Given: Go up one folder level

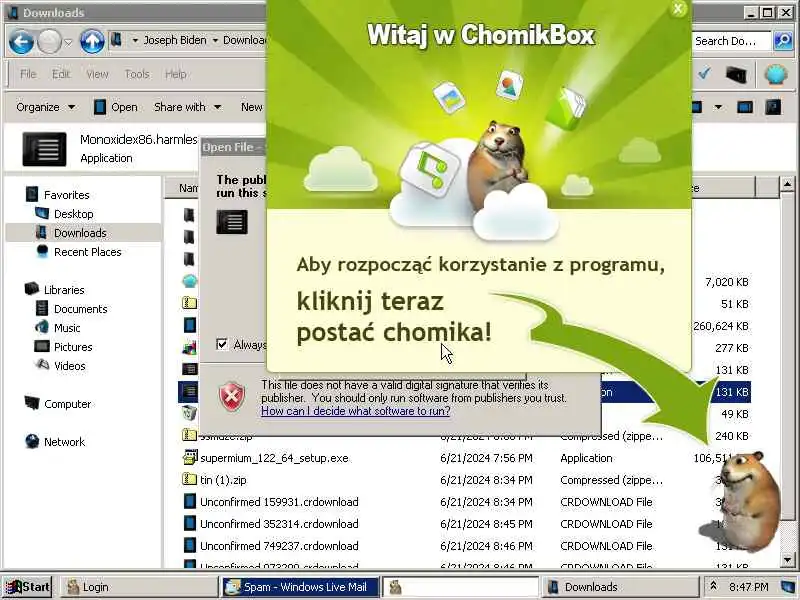Looking at the screenshot, I should (92, 42).
